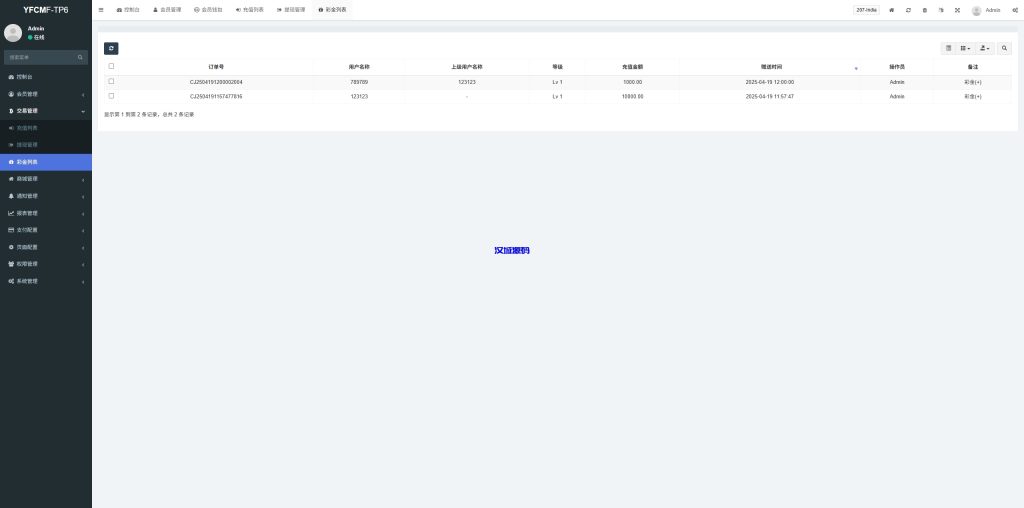The image size is (1024, 508).
Task: Click the trash icon in the top bar
Action: pyautogui.click(x=924, y=10)
